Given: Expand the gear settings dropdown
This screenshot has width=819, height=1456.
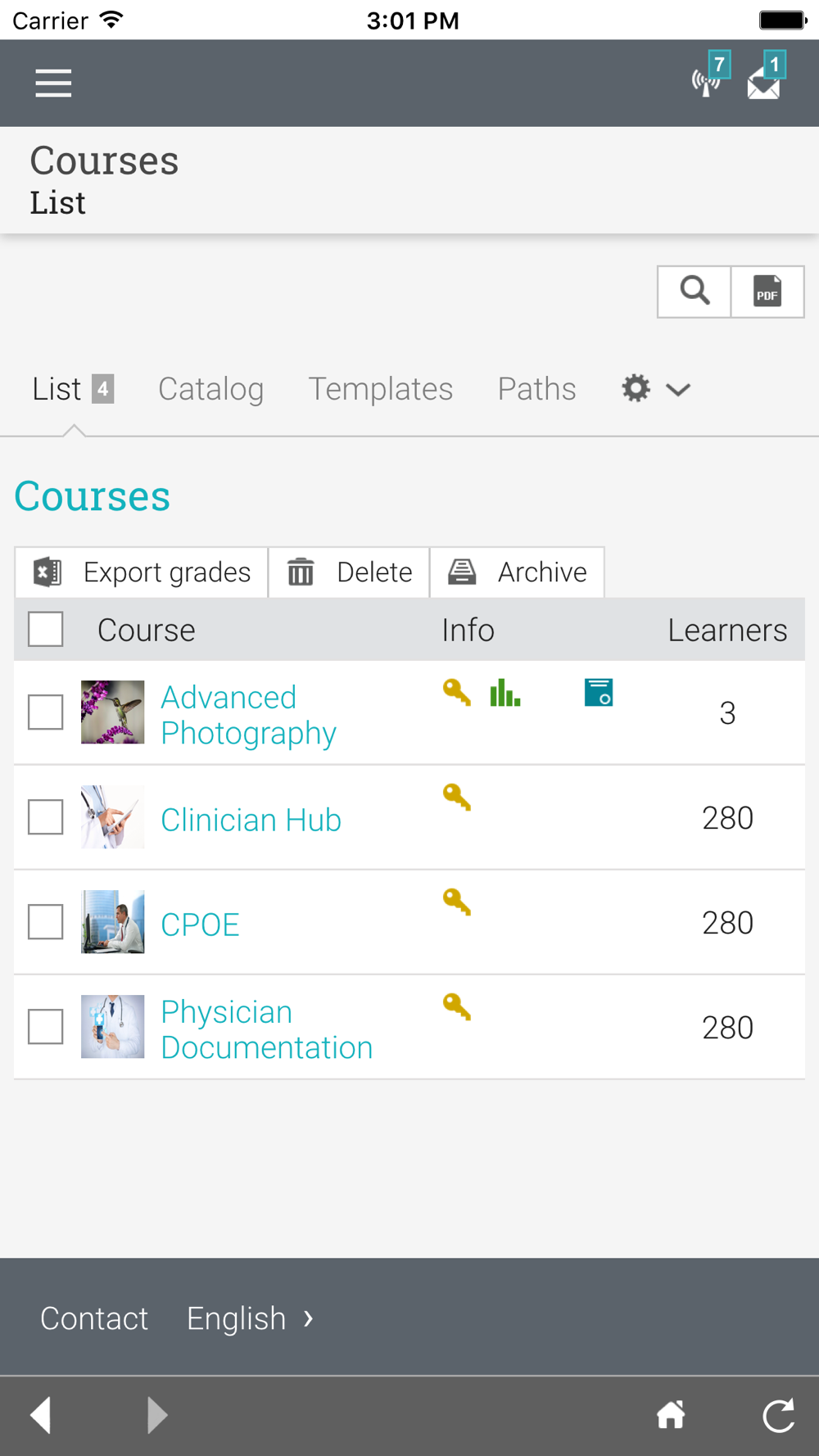Looking at the screenshot, I should tap(656, 388).
